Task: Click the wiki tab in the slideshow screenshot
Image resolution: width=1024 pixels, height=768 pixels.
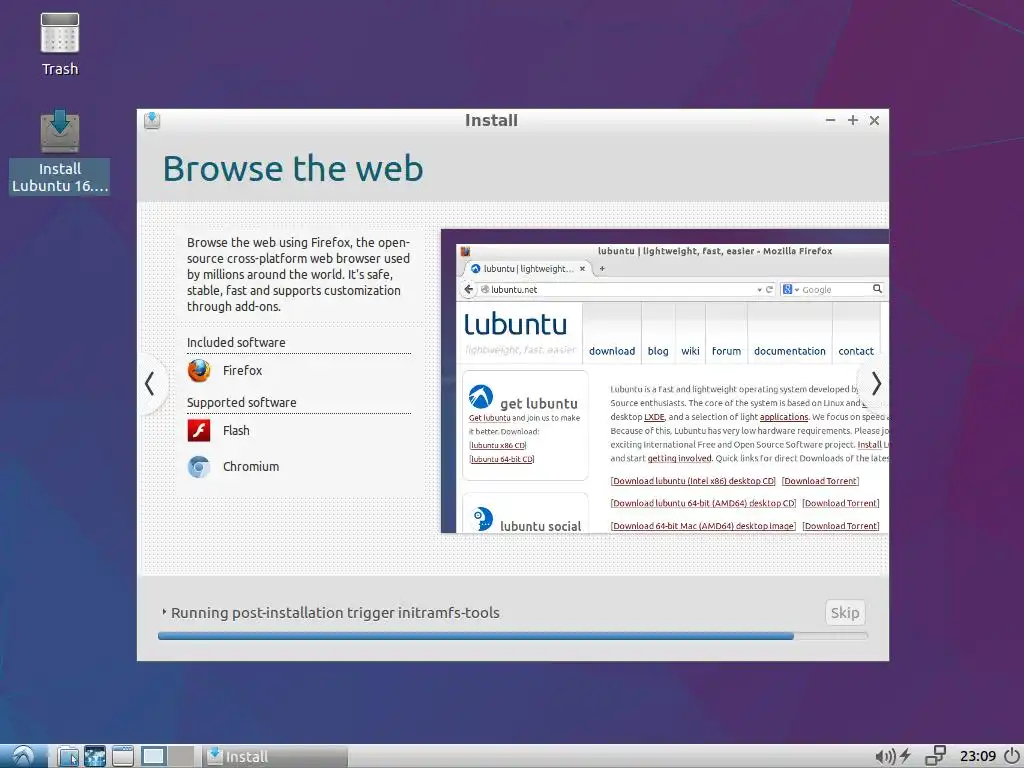Action: pyautogui.click(x=690, y=351)
